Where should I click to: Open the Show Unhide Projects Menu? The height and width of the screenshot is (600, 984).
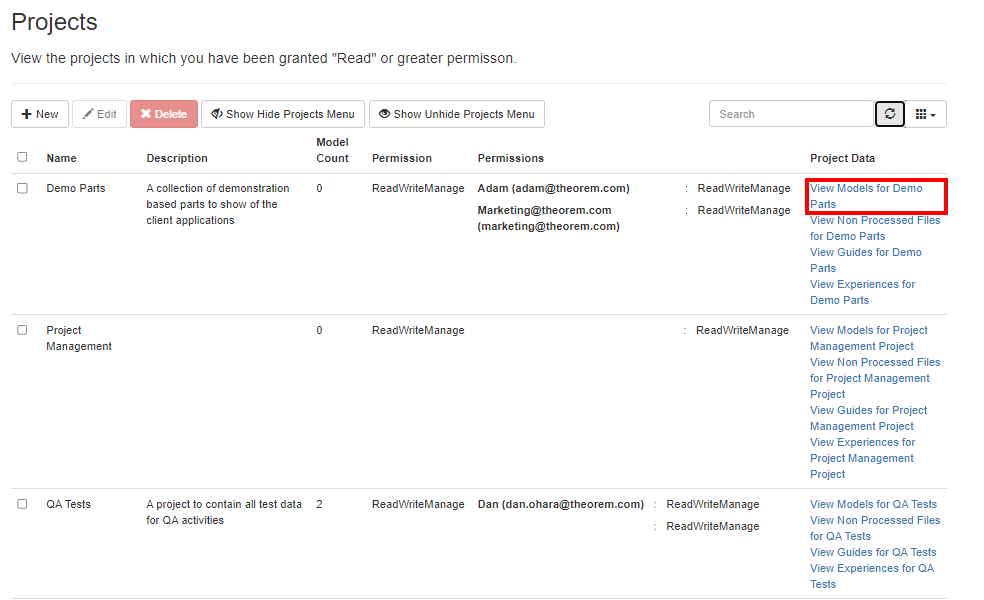[456, 114]
